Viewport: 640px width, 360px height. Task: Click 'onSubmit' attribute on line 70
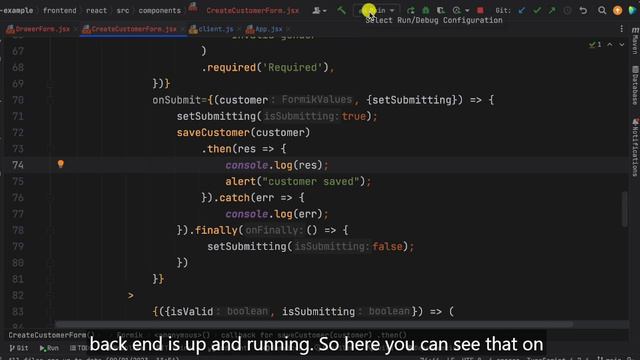tap(176, 100)
